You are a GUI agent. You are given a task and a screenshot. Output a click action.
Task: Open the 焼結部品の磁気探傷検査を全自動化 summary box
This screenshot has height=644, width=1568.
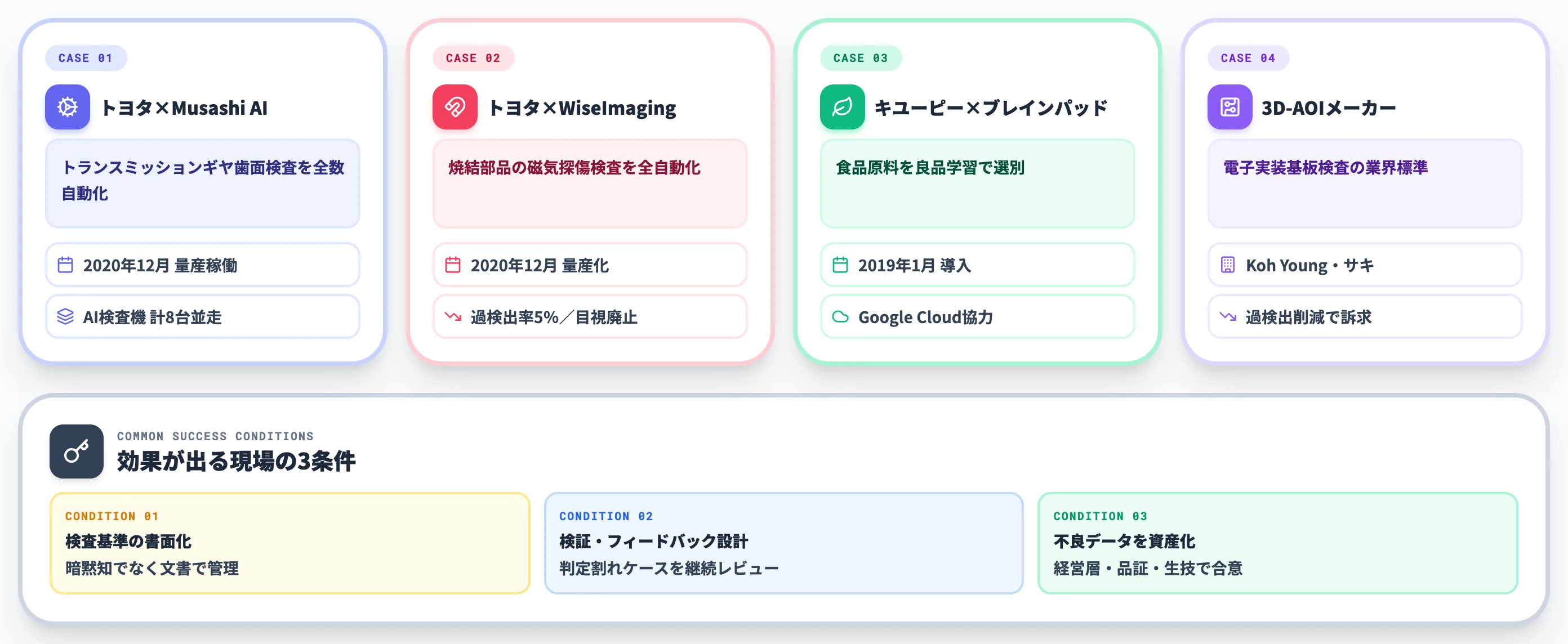[x=590, y=184]
